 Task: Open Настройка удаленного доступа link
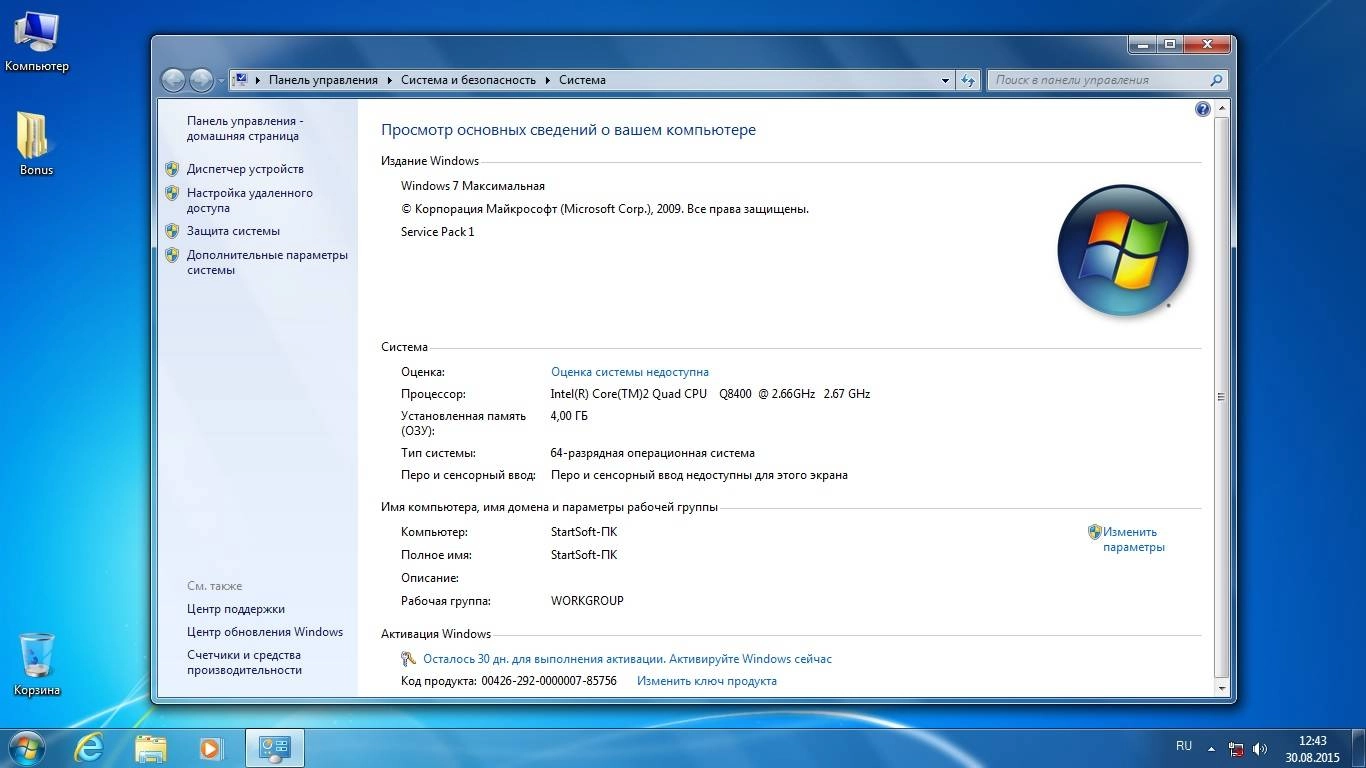pos(250,200)
